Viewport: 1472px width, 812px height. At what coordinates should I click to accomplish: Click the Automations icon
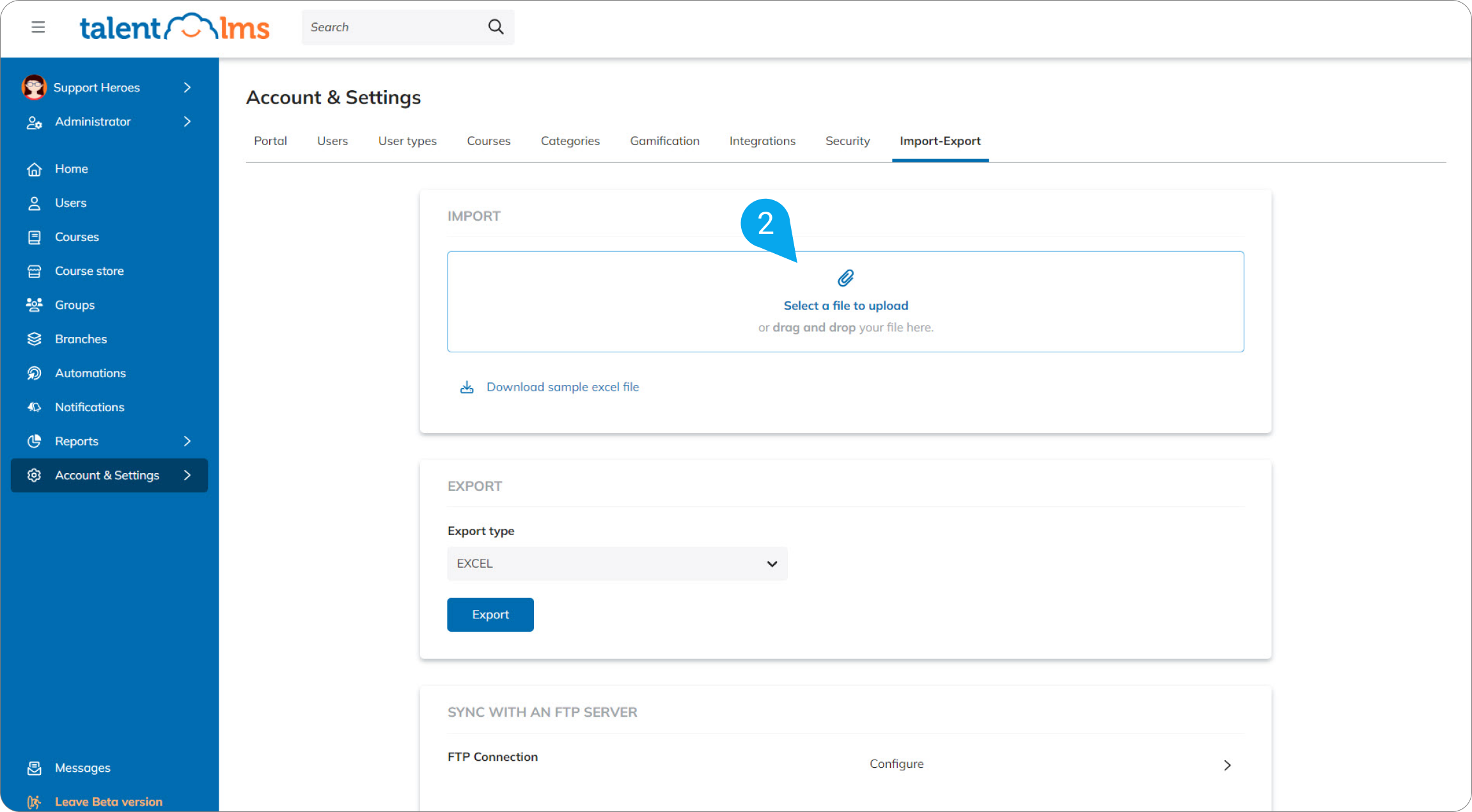pos(35,373)
